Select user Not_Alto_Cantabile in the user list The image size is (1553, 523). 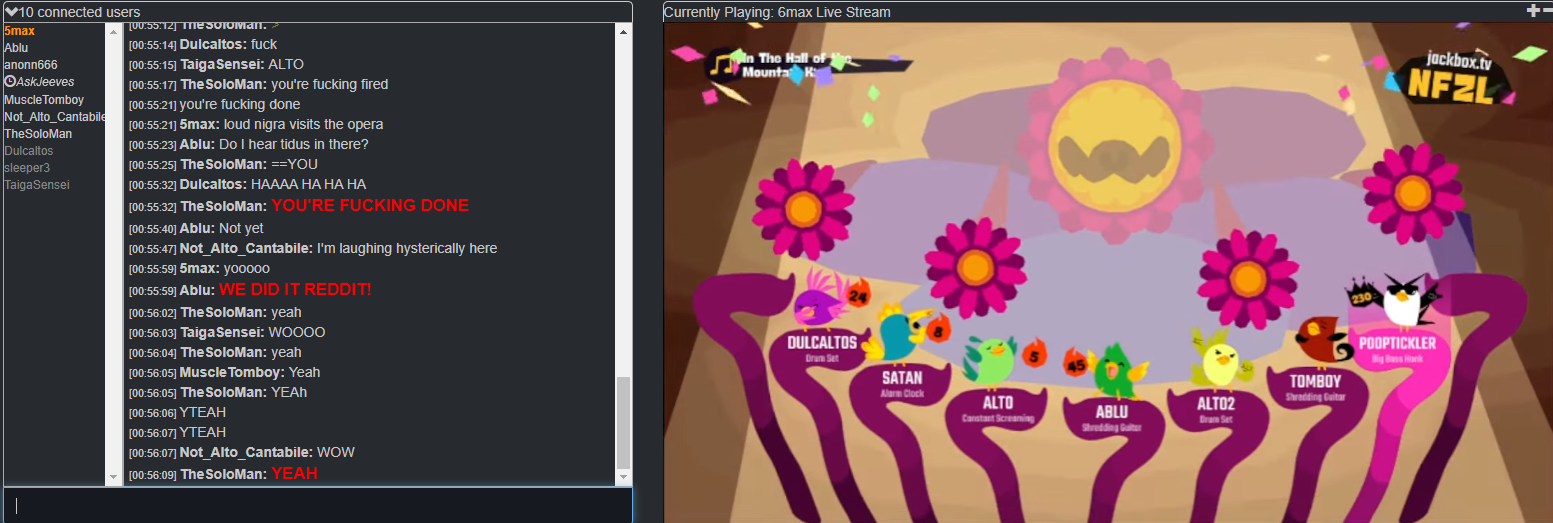point(55,117)
